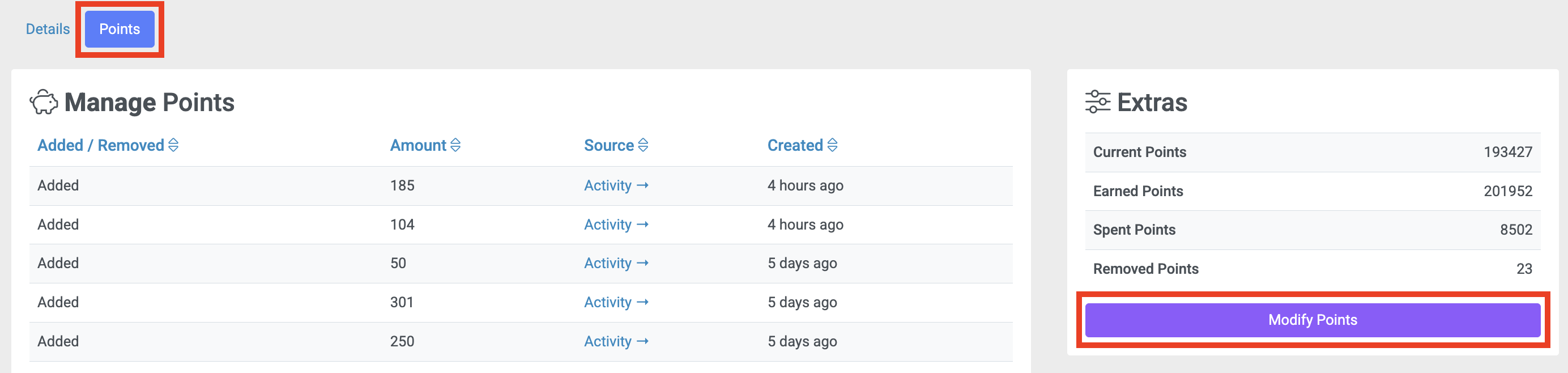Click sort arrows beside Amount header
The width and height of the screenshot is (1568, 373).
pos(455,145)
